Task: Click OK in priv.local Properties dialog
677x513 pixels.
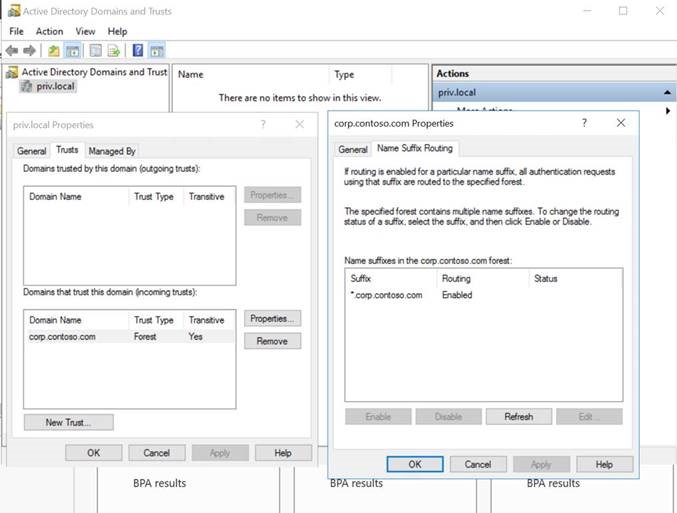Action: pos(94,453)
